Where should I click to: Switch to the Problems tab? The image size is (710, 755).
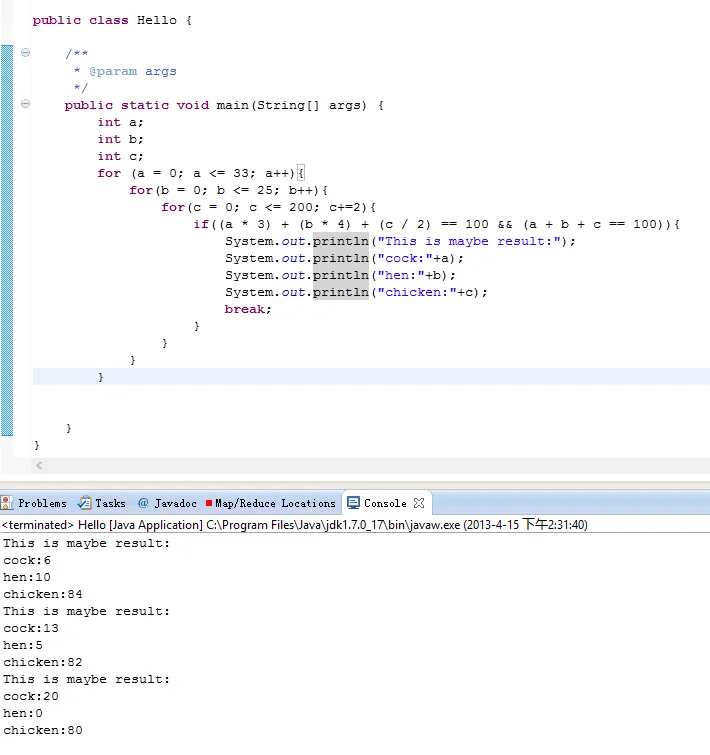(34, 503)
